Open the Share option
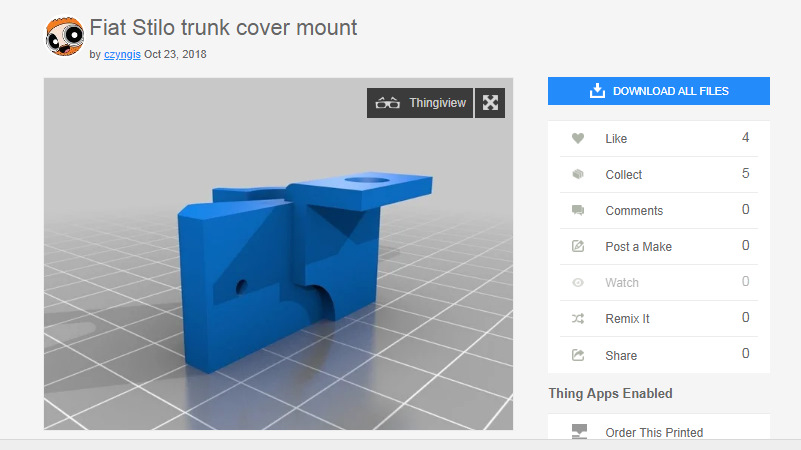 [x=659, y=355]
